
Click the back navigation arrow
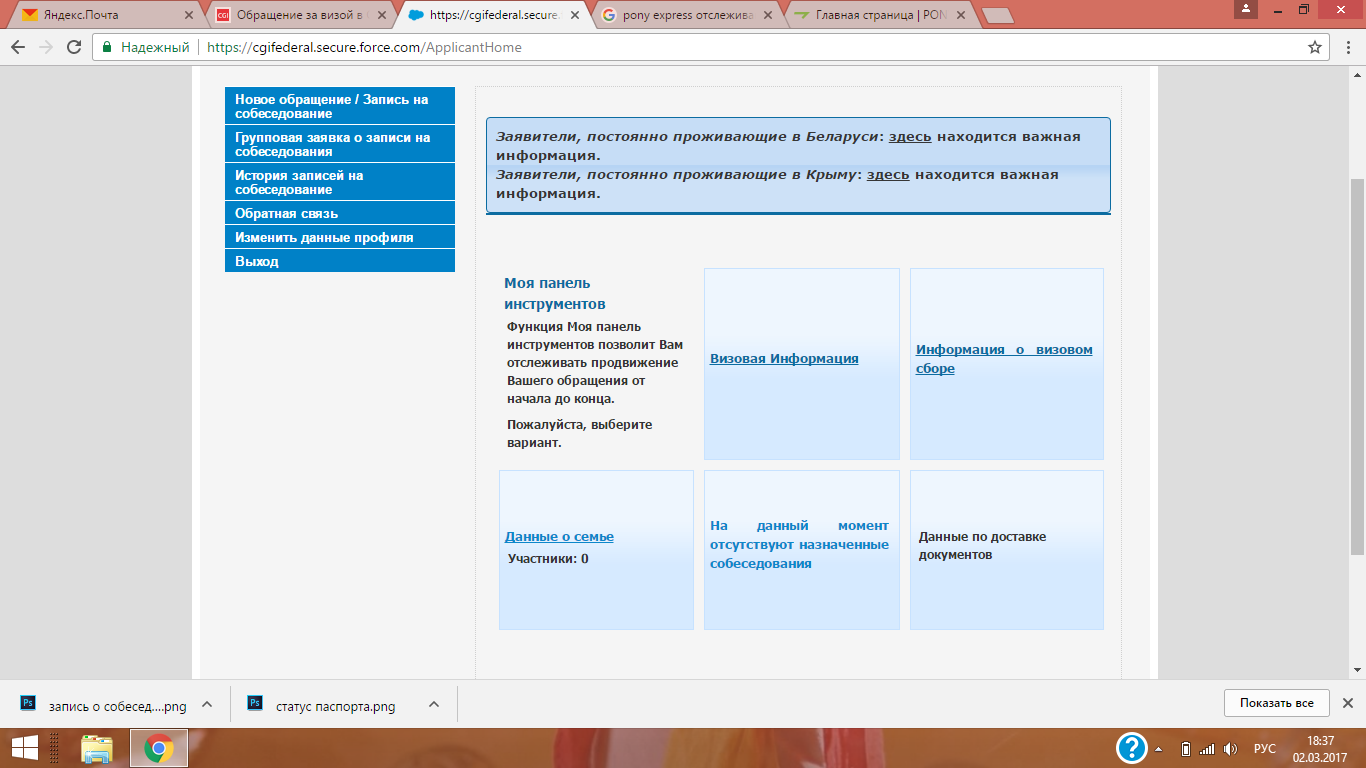click(18, 47)
